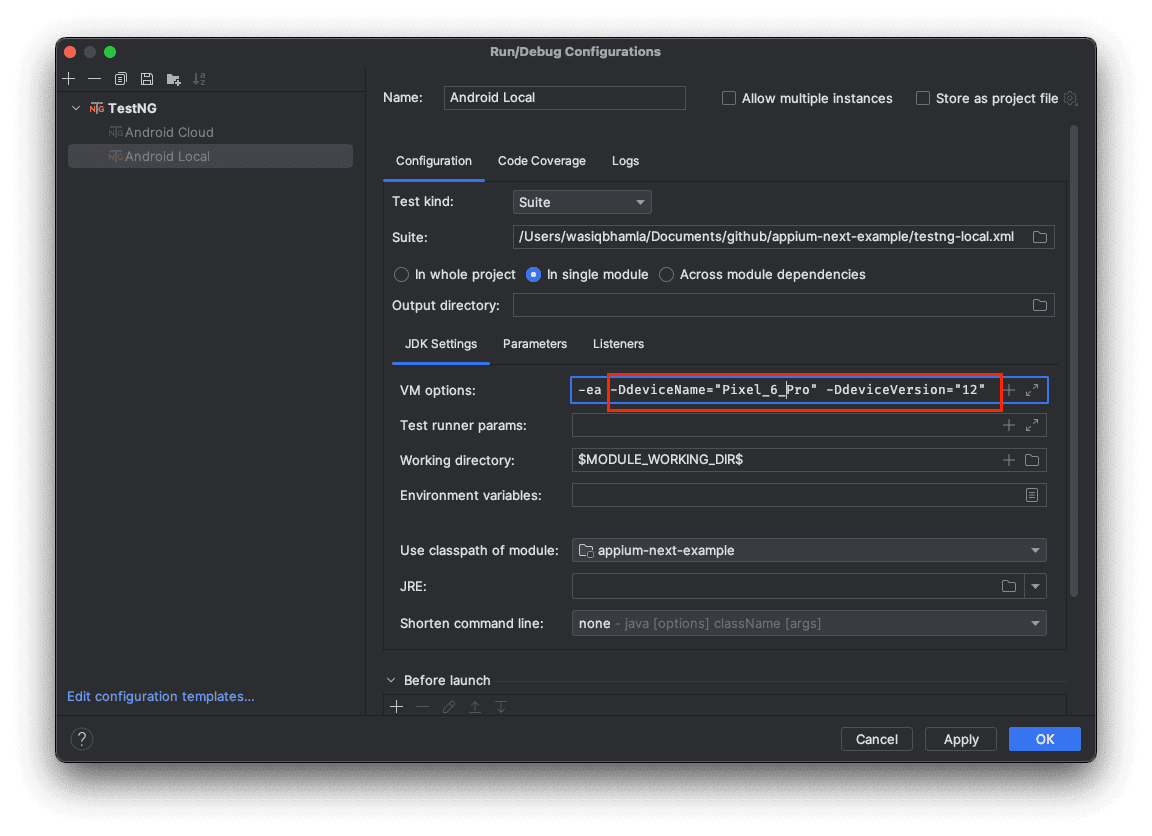1152x836 pixels.
Task: Check Store as project file
Action: coord(923,98)
